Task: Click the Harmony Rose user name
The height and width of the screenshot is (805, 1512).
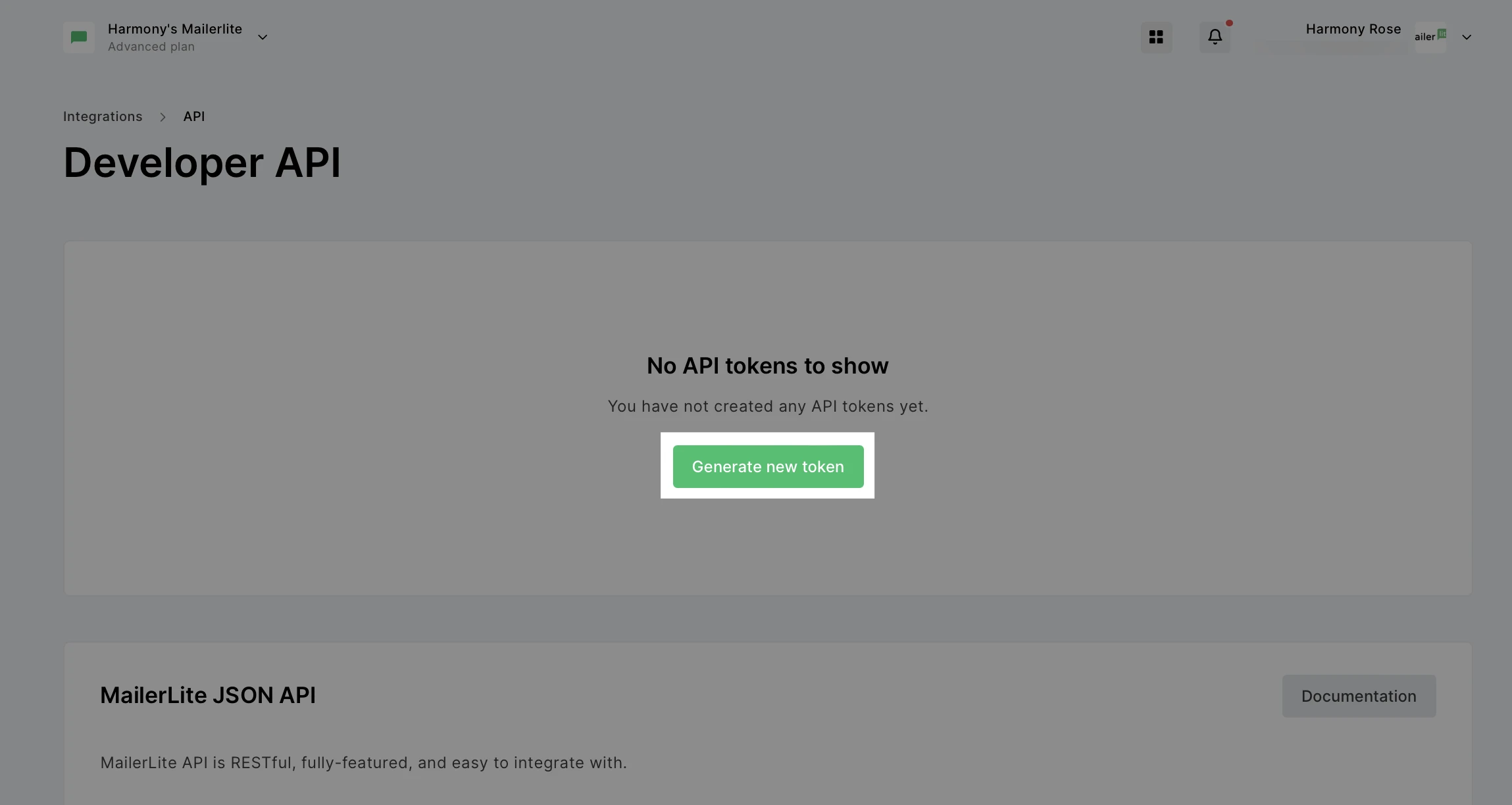Action: click(x=1353, y=29)
